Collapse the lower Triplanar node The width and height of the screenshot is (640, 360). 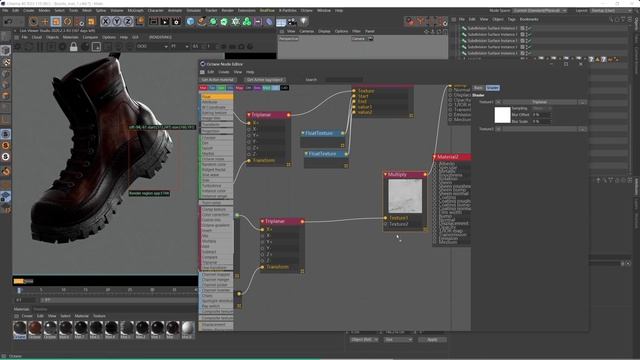point(262,221)
